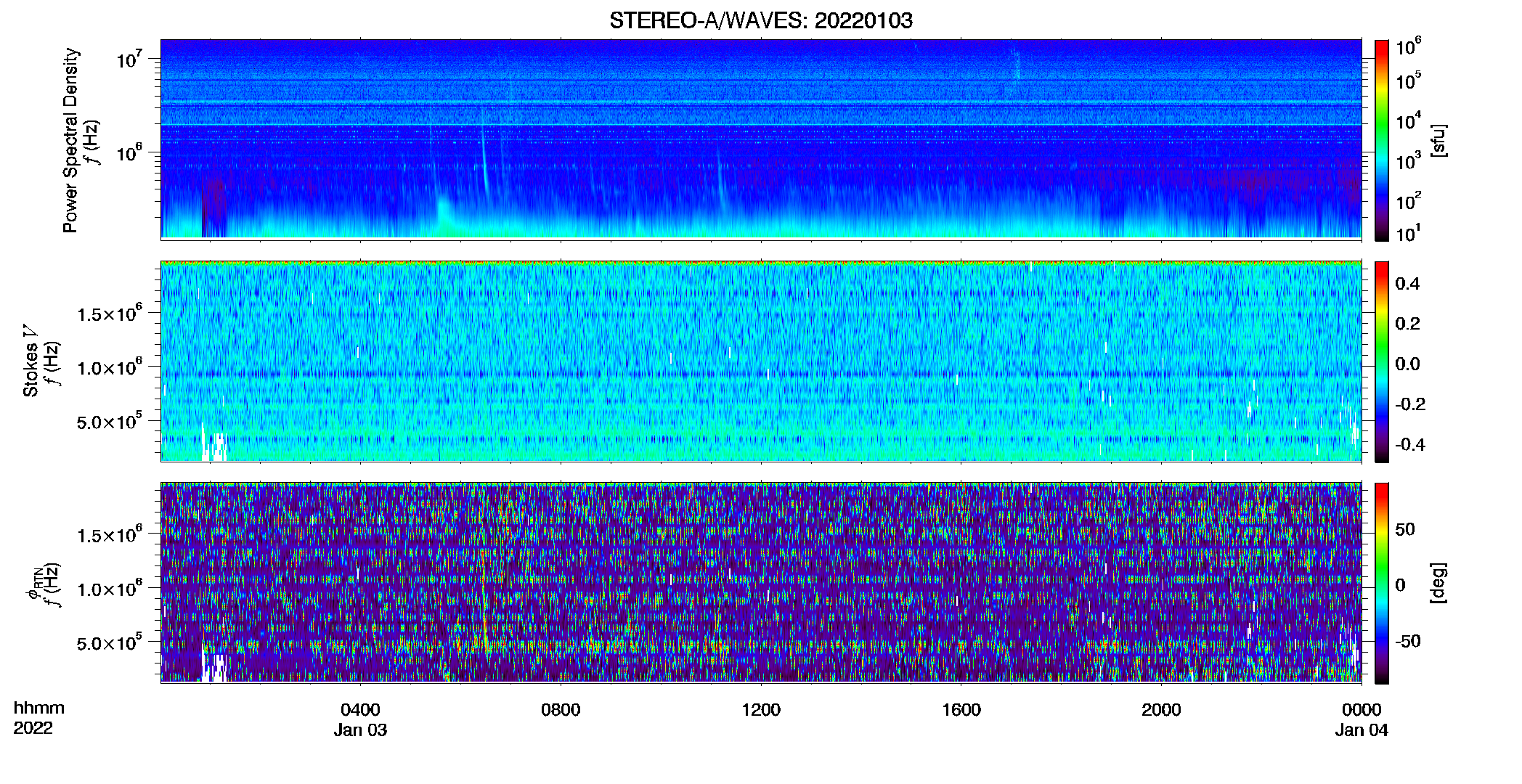Screen dimensions: 1522x784
Task: Click the [deg] units label
Action: tap(1438, 583)
